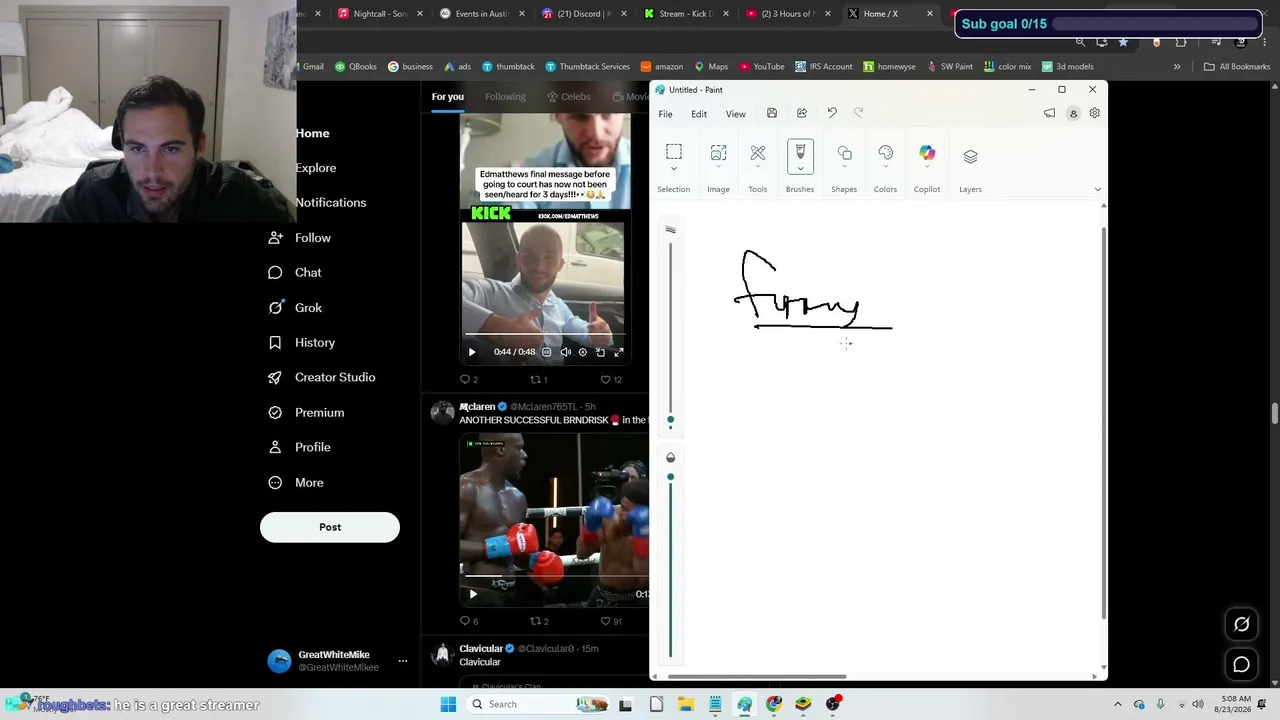Open Creator Studio in X sidebar
This screenshot has height=720, width=1280.
(x=322, y=377)
